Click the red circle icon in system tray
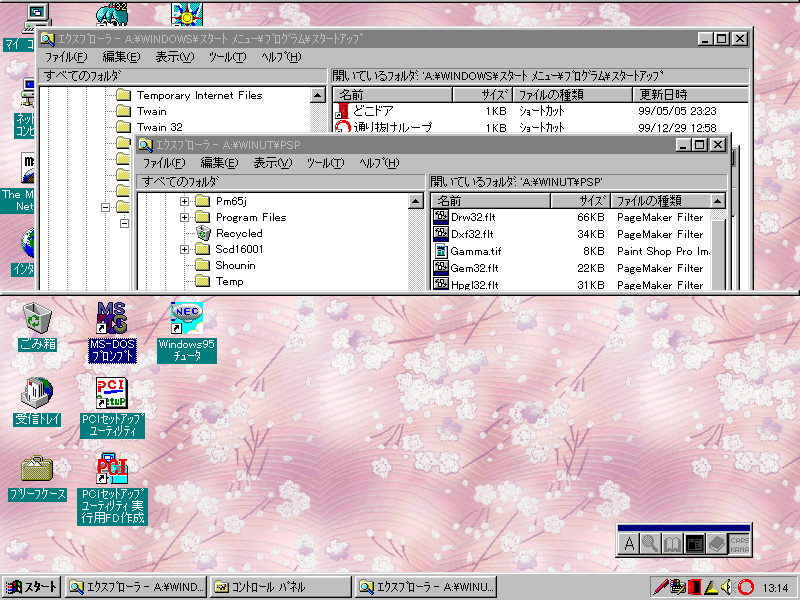The height and width of the screenshot is (600, 800). click(x=745, y=587)
